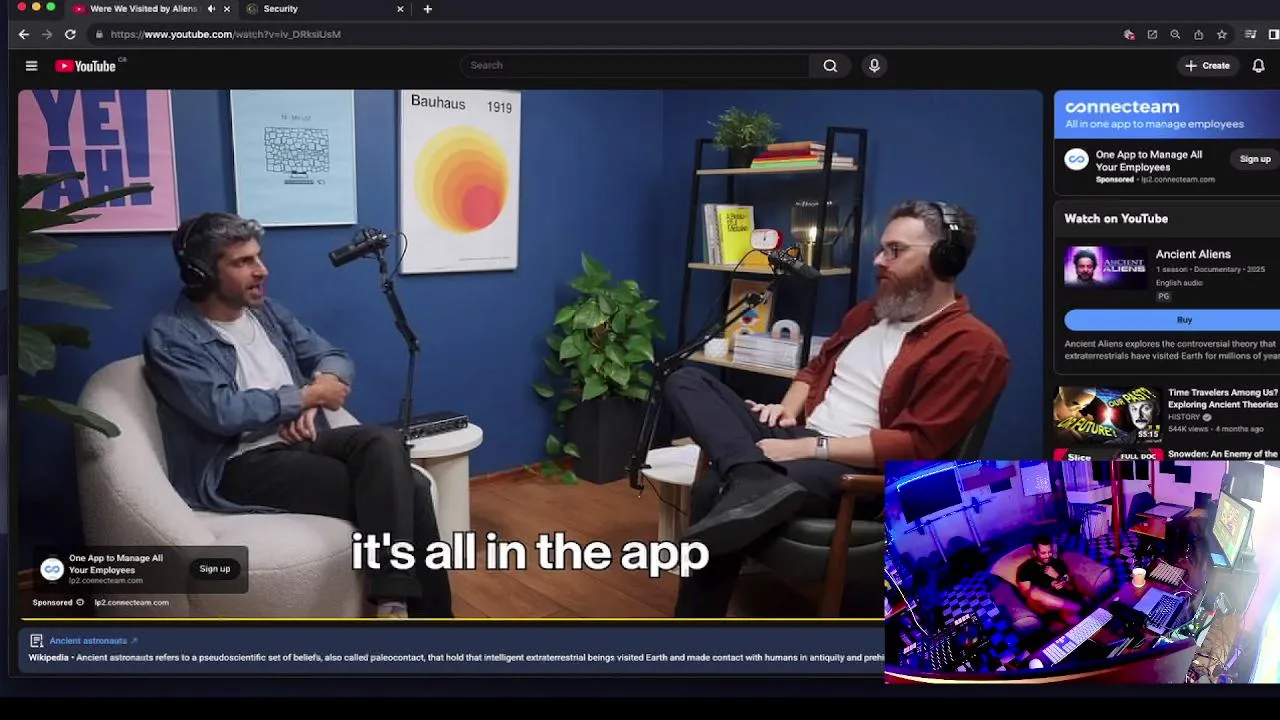The width and height of the screenshot is (1280, 720).
Task: Reload the page with the refresh icon
Action: coord(70,34)
